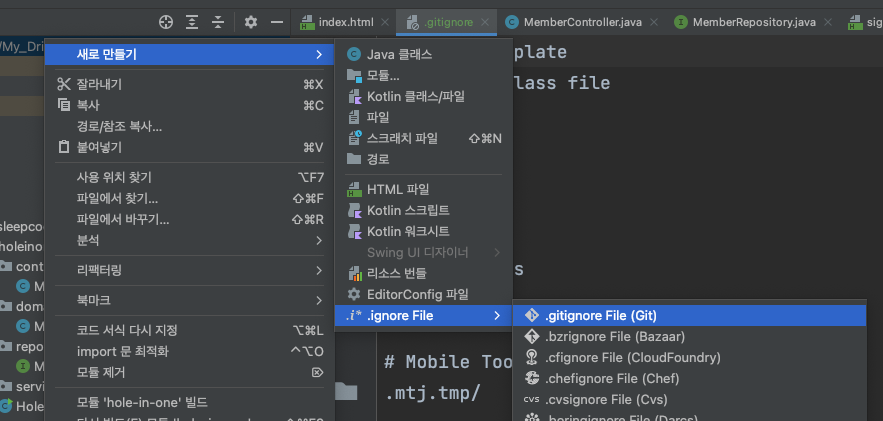This screenshot has height=421, width=883.
Task: Click the Chef icon of .chefignore File
Action: (x=531, y=378)
